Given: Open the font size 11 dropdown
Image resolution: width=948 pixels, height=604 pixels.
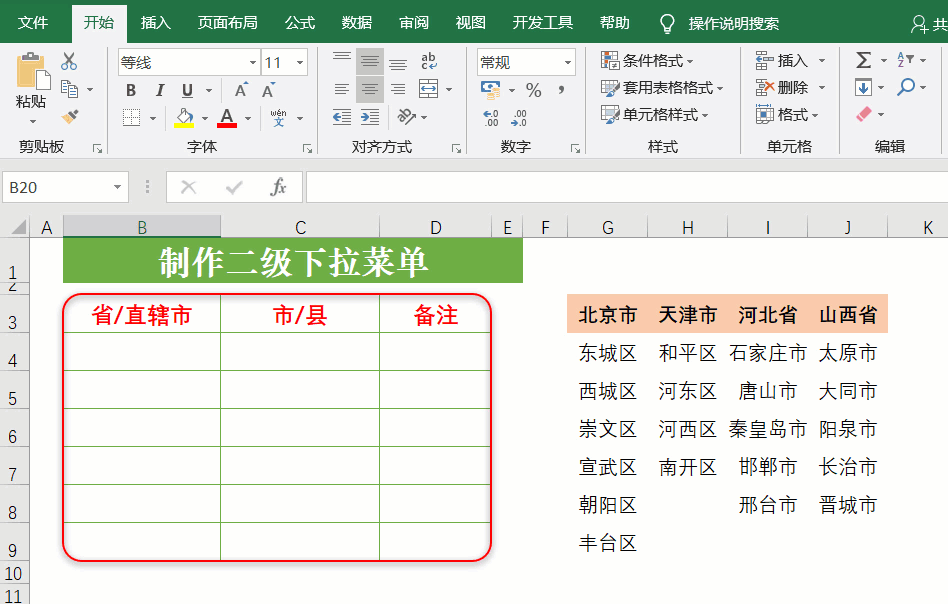Looking at the screenshot, I should [x=299, y=62].
